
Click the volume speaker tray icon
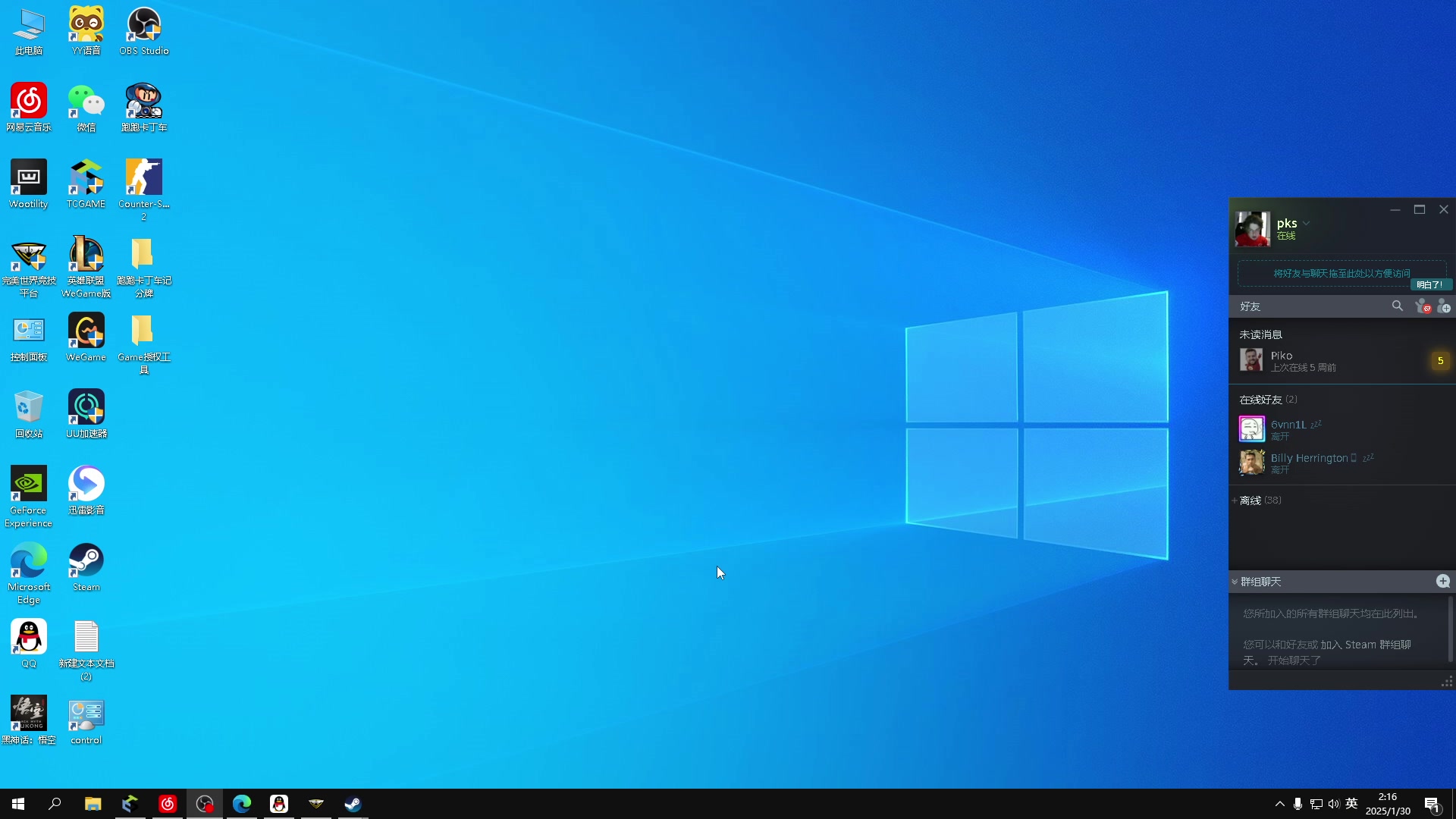(1334, 804)
